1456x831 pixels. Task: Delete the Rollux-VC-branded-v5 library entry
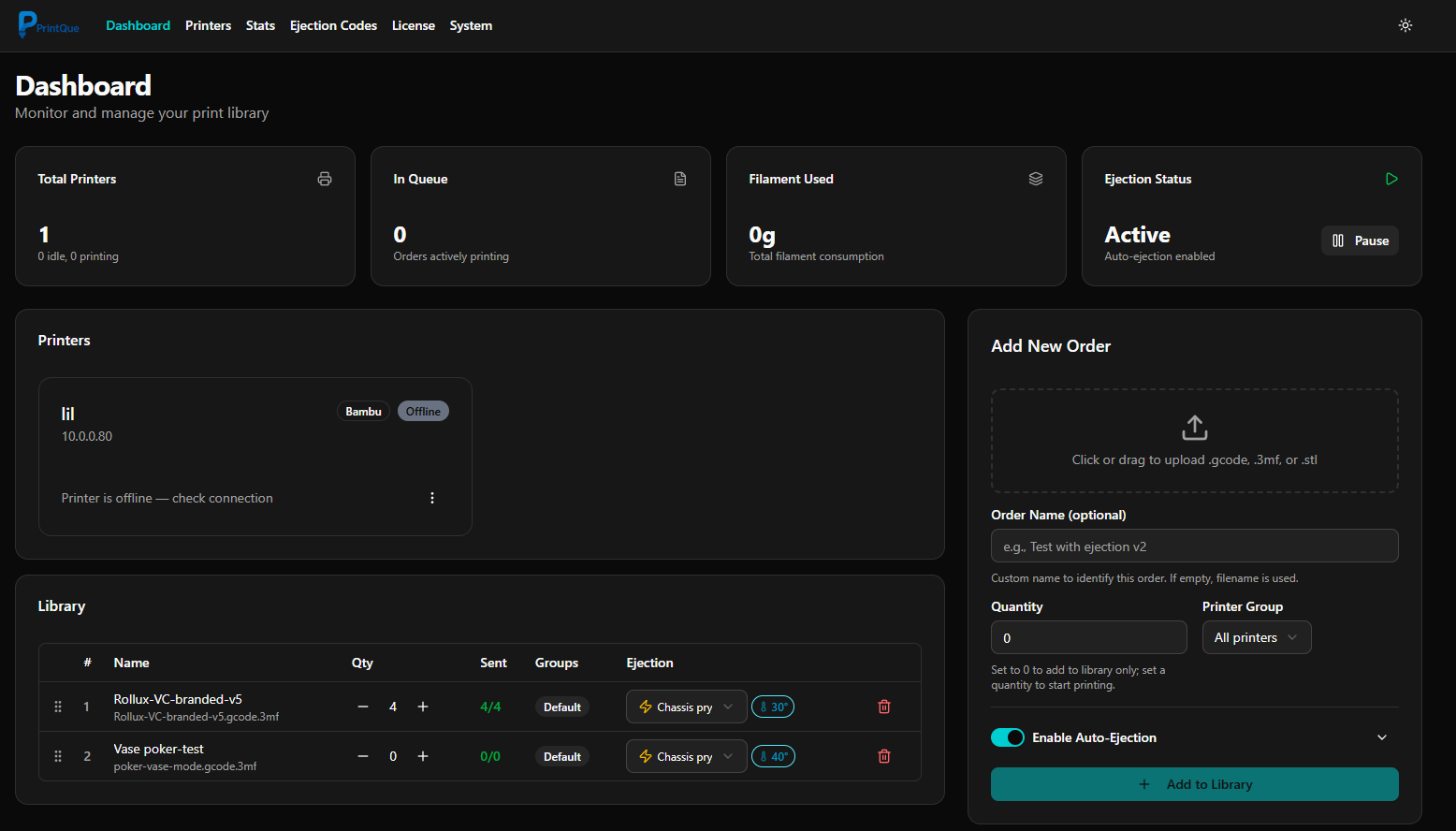[883, 707]
